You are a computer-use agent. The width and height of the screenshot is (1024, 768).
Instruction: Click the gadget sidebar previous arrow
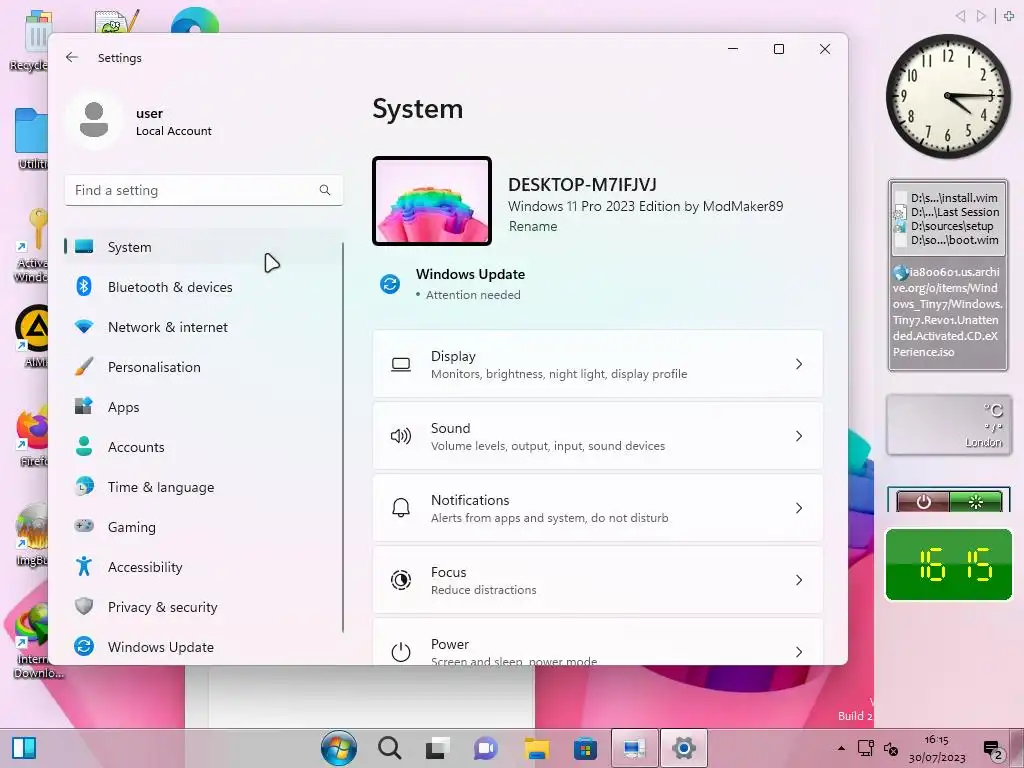pyautogui.click(x=960, y=16)
